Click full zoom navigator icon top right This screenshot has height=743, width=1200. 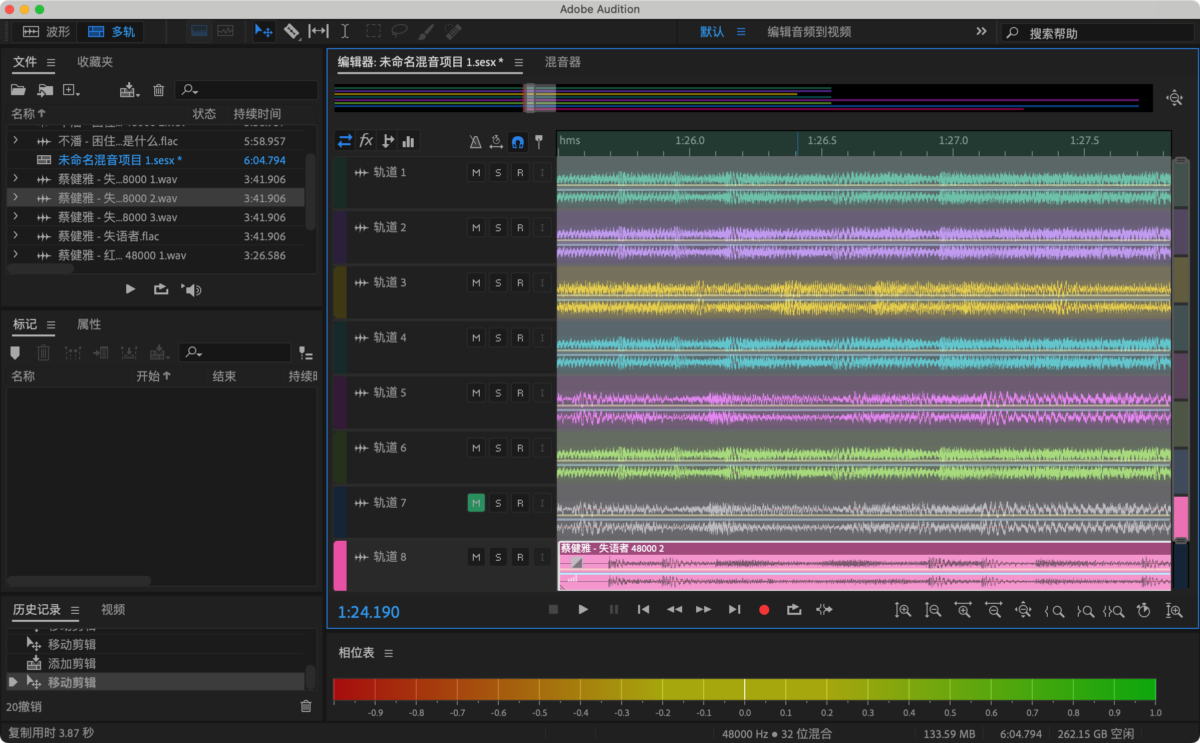pos(1174,98)
